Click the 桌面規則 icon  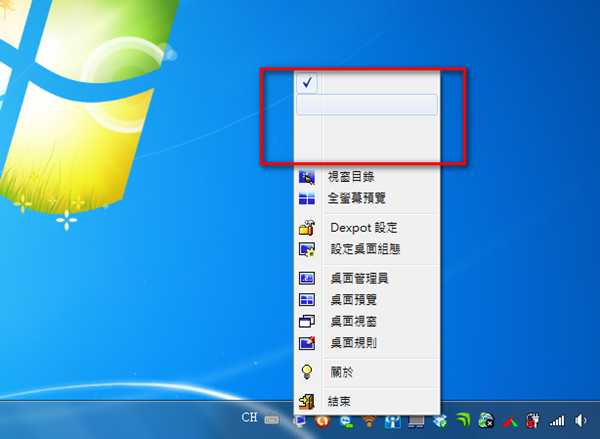click(307, 342)
